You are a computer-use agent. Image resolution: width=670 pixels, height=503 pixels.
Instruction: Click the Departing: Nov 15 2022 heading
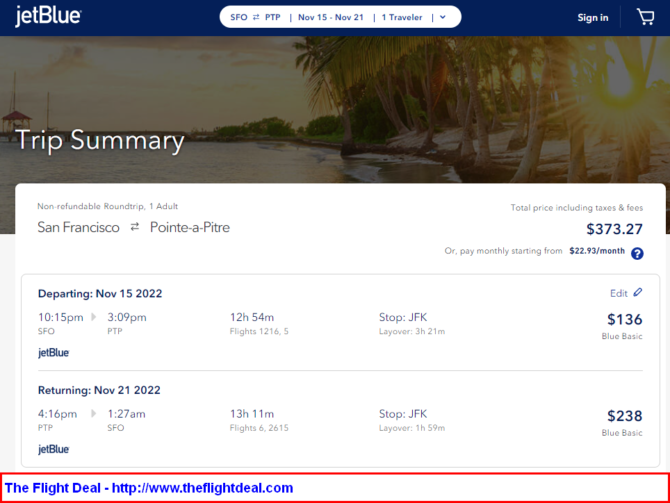click(x=100, y=294)
